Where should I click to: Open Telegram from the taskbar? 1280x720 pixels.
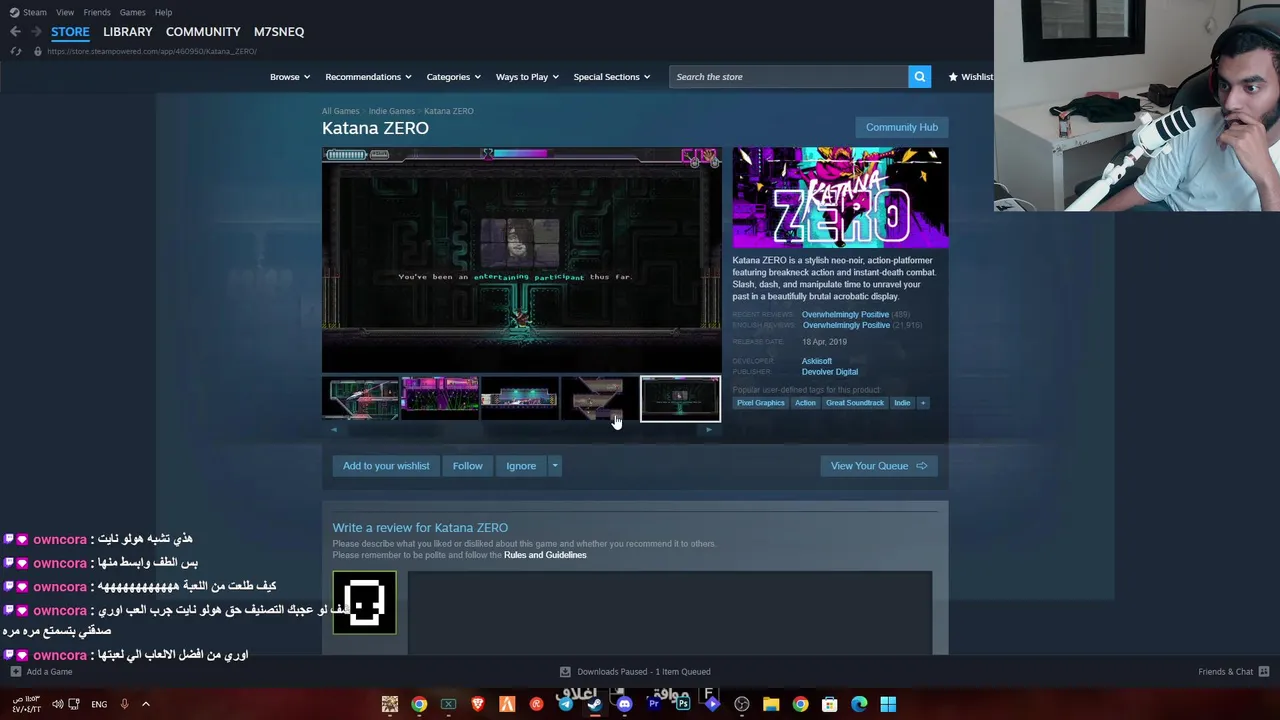point(566,704)
